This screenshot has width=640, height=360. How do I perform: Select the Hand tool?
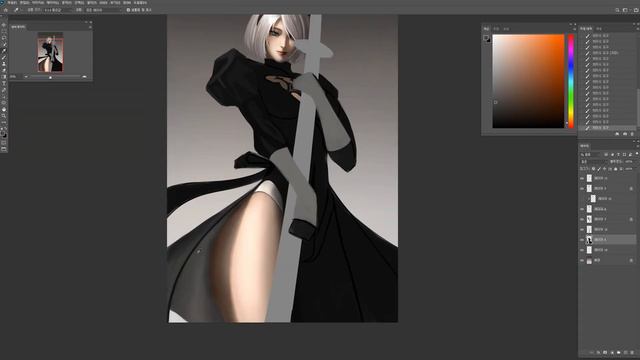4,109
